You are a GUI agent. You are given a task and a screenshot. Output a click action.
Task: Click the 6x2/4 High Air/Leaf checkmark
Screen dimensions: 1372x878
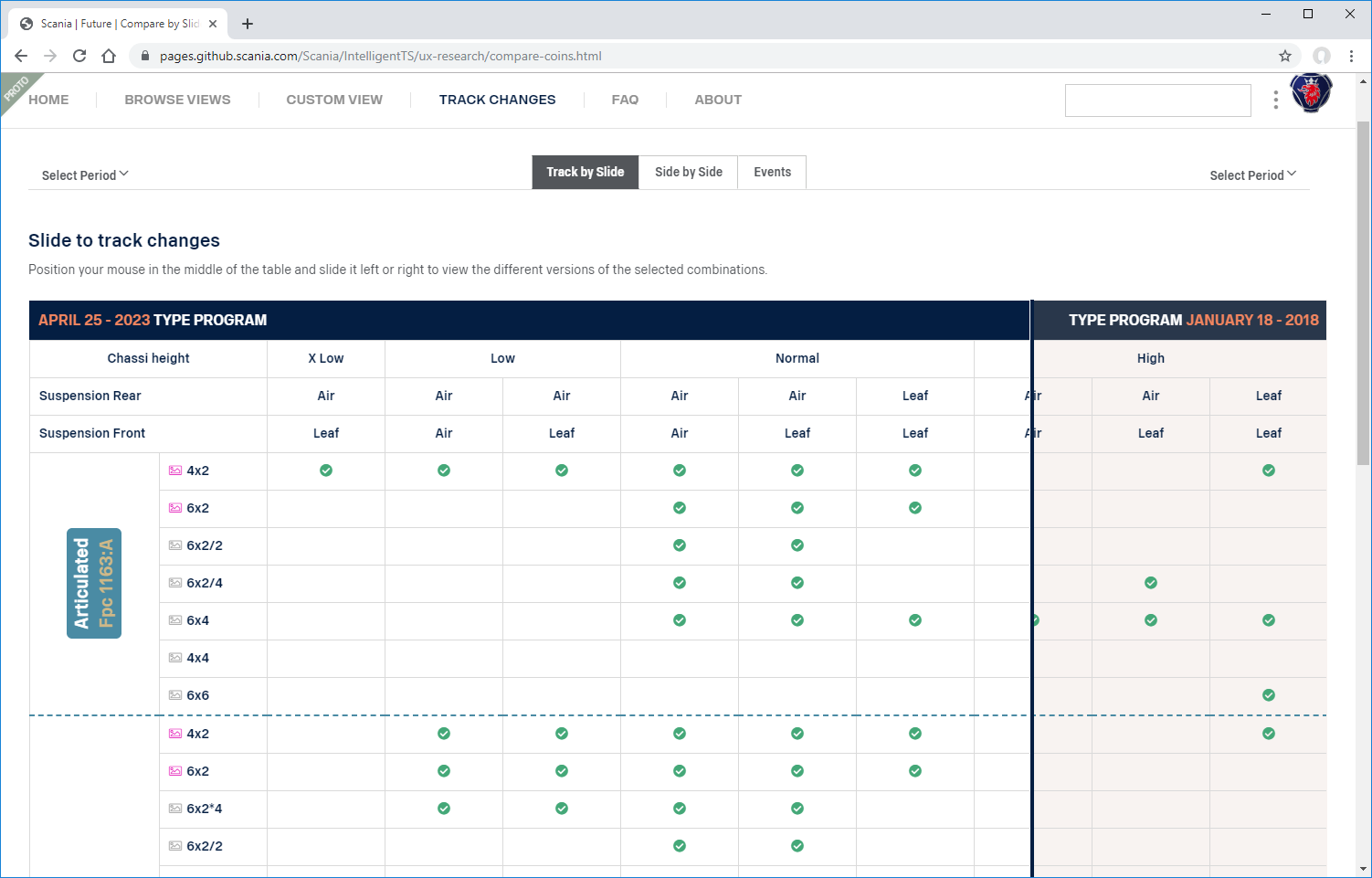pyautogui.click(x=1151, y=583)
